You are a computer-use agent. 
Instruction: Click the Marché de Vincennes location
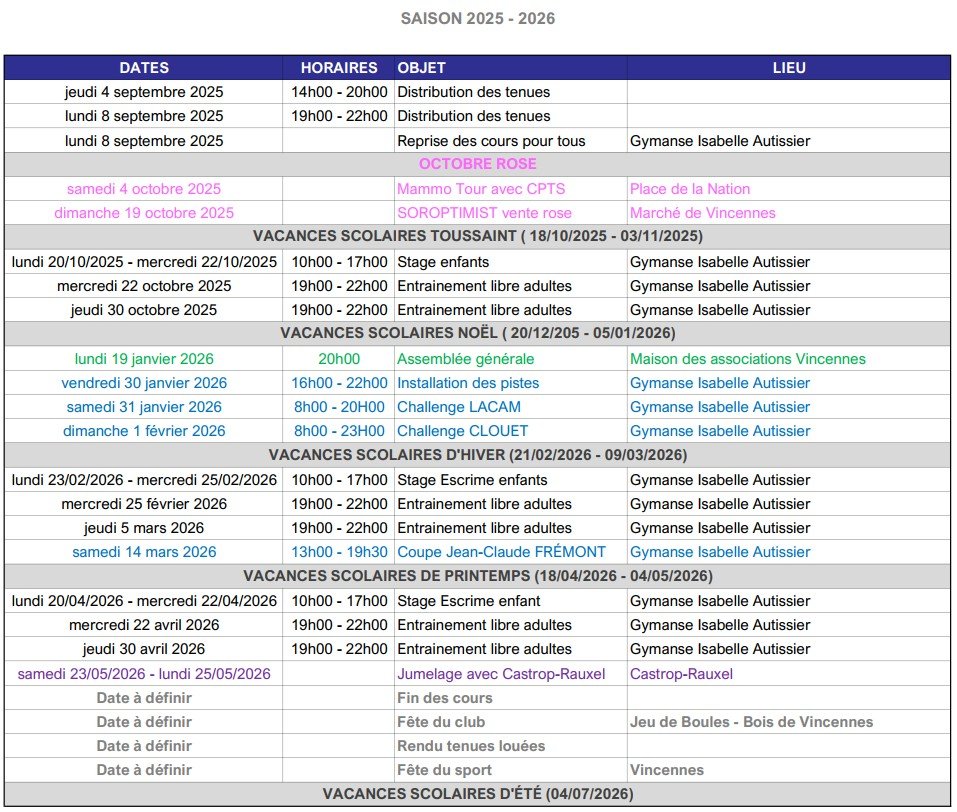702,213
